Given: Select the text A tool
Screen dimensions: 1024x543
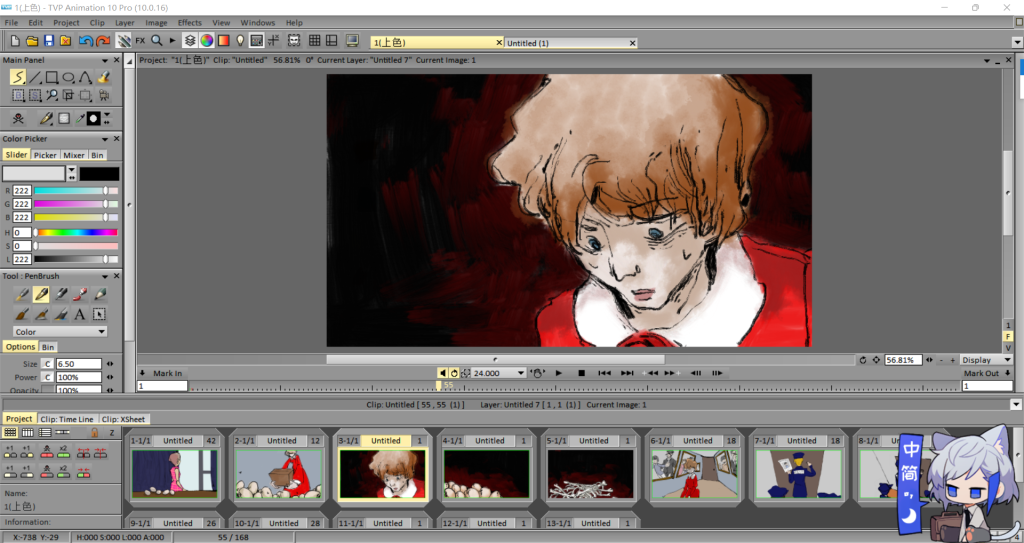Looking at the screenshot, I should (80, 314).
